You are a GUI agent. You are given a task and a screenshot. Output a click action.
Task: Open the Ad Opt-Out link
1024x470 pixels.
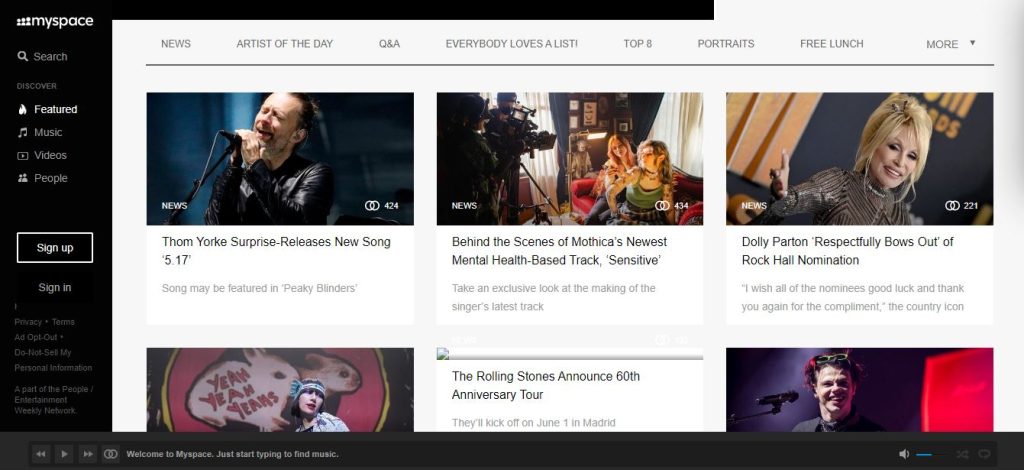[x=36, y=337]
